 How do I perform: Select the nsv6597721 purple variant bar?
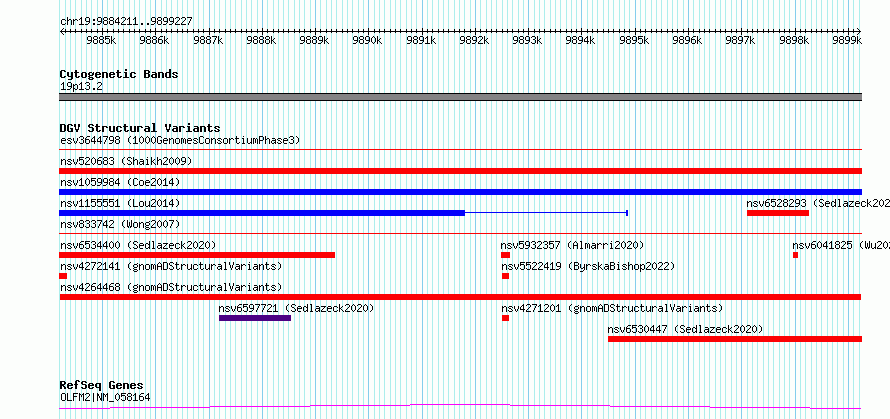(x=255, y=318)
